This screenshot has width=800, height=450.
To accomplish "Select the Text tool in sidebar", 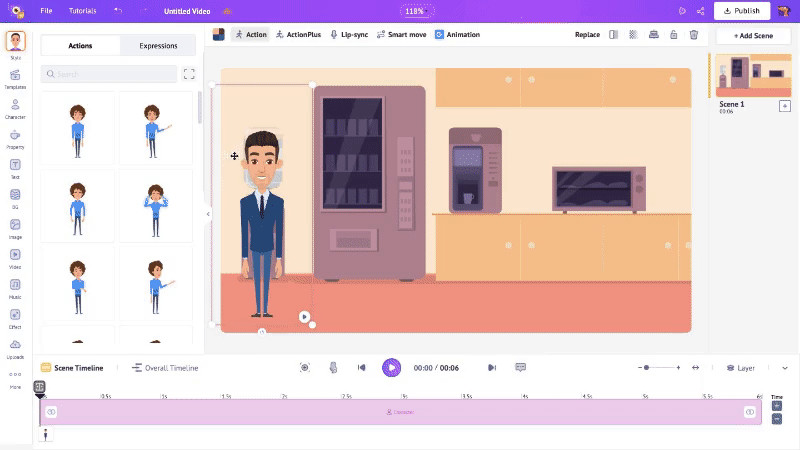I will pos(15,167).
